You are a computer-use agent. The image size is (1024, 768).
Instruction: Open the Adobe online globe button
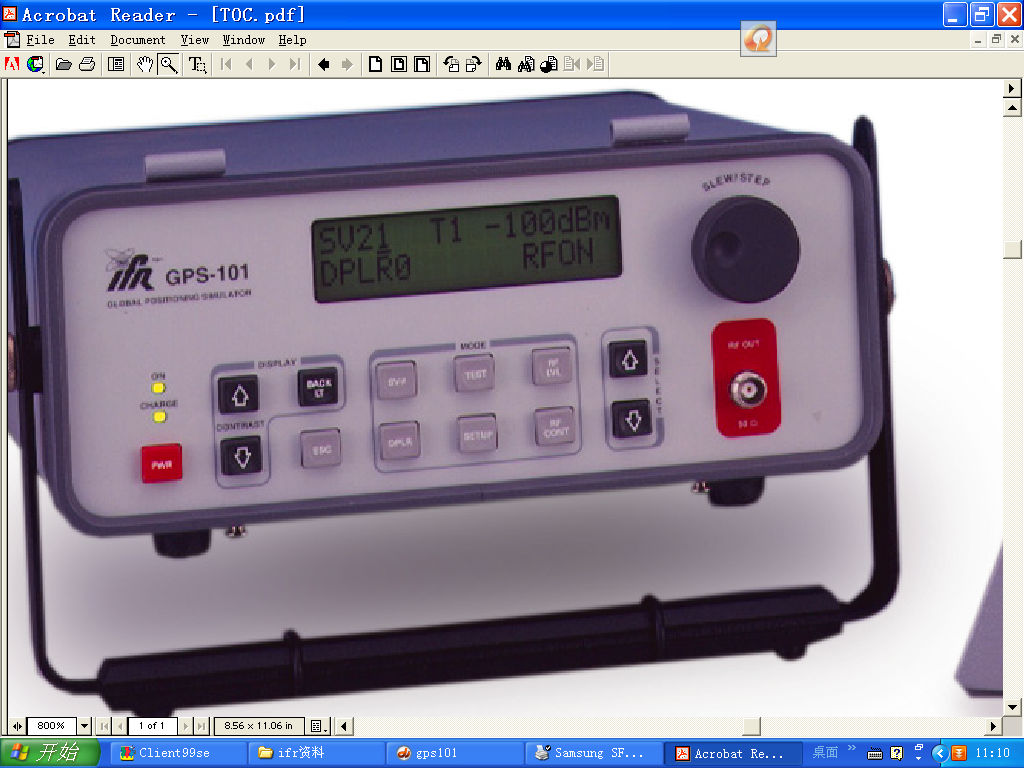tap(35, 64)
